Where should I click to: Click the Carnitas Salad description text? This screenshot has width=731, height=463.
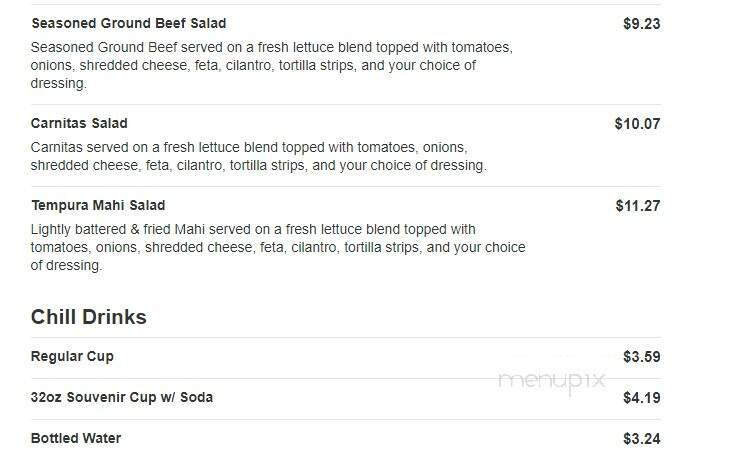point(258,156)
